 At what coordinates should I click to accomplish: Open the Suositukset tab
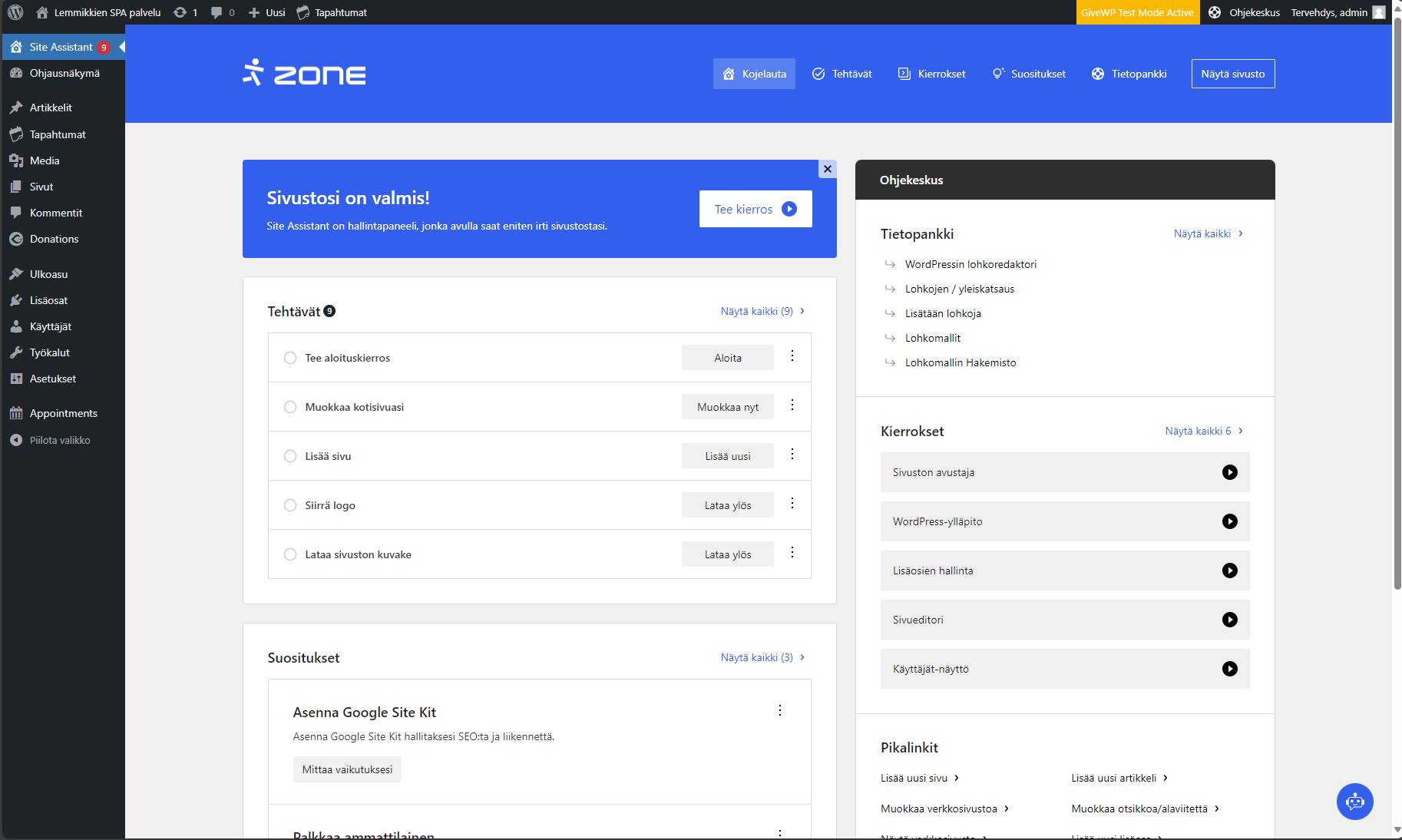[x=1029, y=74]
